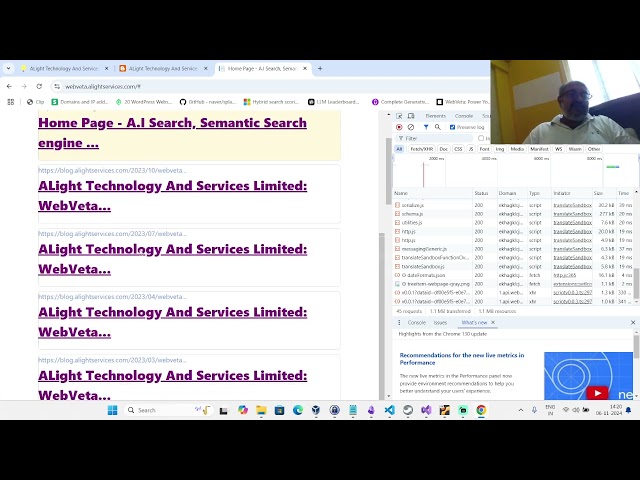Screen dimensions: 640x480
Task: Toggle the checkbox next to the Filter box
Action: [481, 138]
